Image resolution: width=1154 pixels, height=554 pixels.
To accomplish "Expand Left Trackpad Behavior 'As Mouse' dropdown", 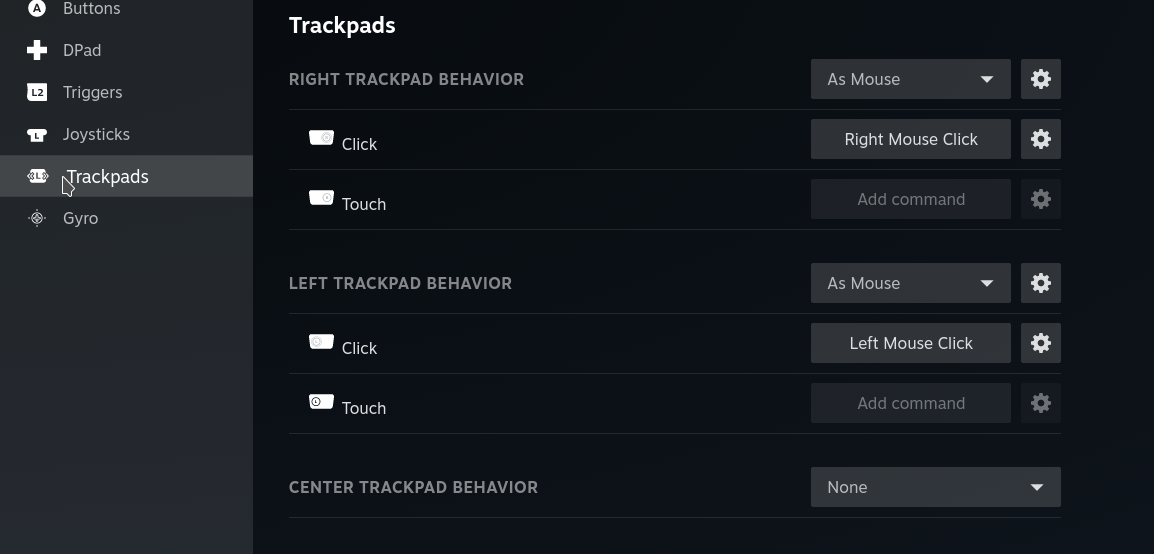I will 910,283.
